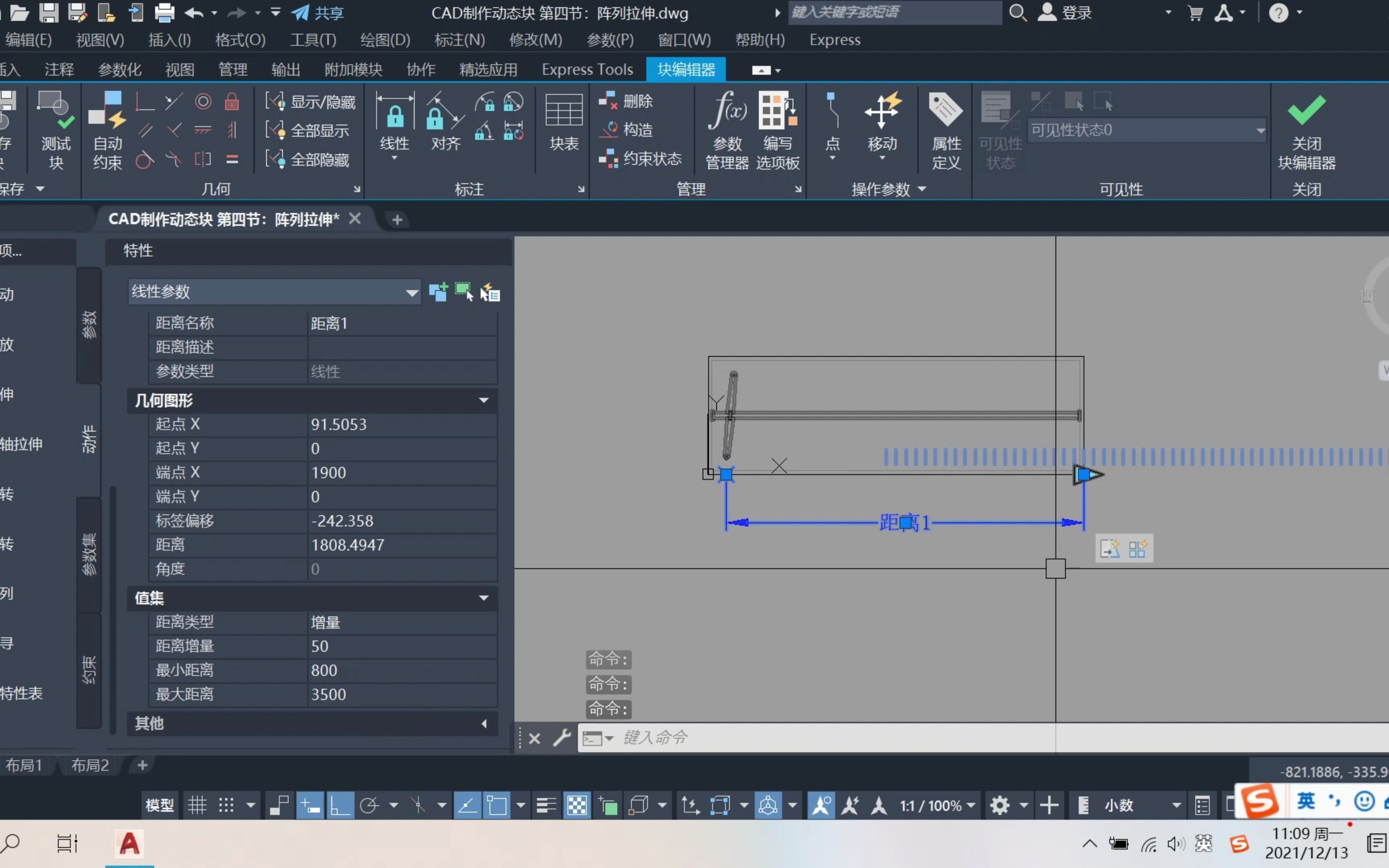
Task: Toggle the grid display in status bar
Action: click(x=197, y=805)
